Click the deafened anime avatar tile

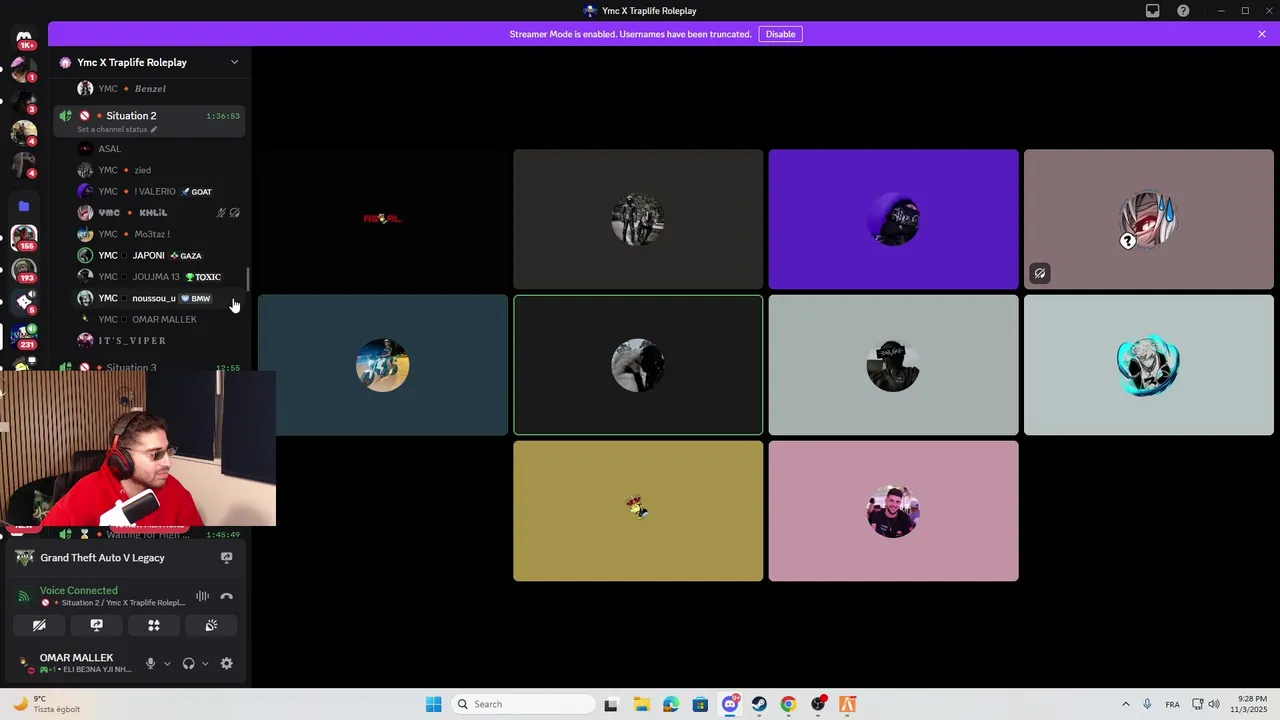pos(1149,219)
